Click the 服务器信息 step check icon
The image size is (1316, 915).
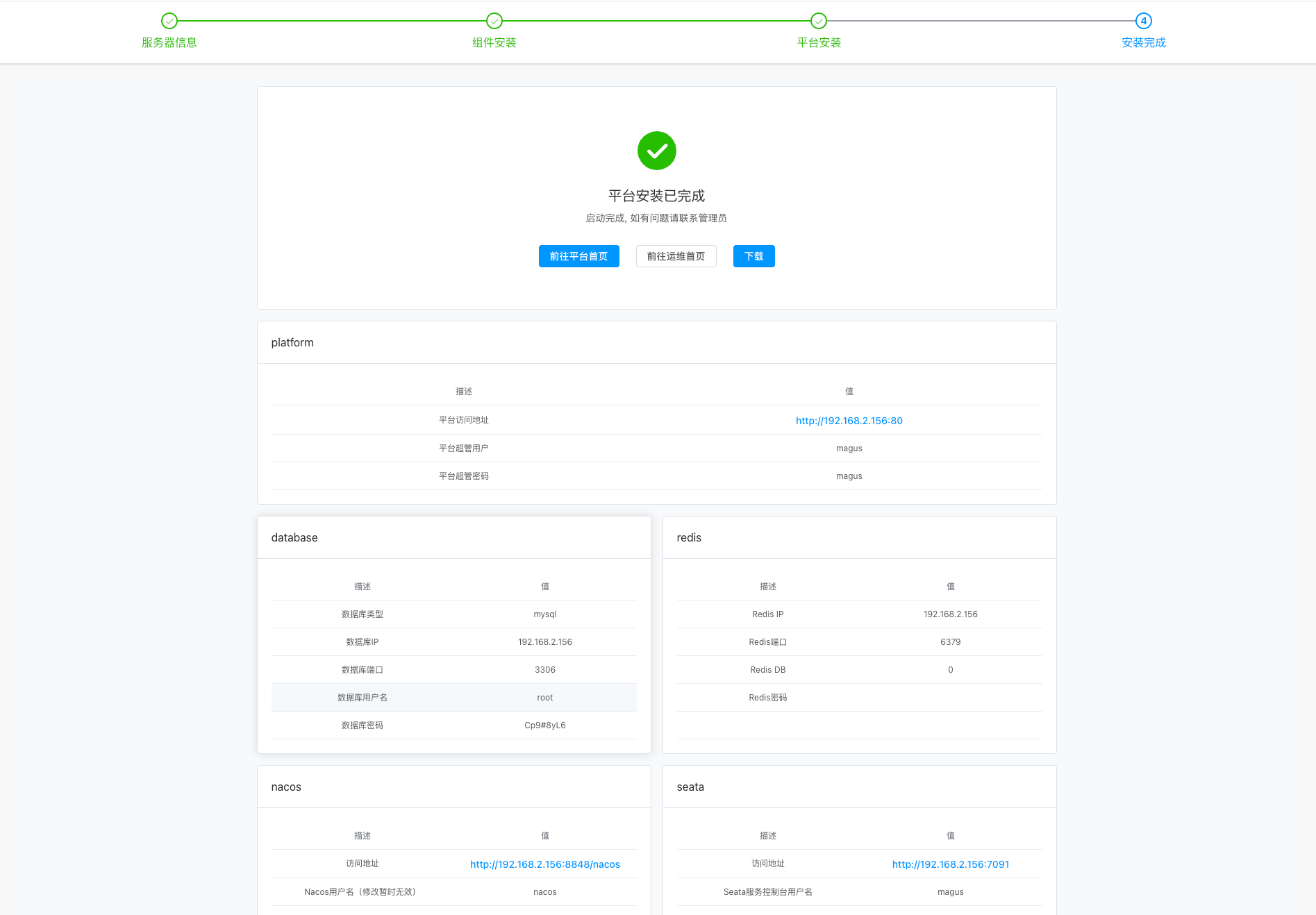pos(169,21)
